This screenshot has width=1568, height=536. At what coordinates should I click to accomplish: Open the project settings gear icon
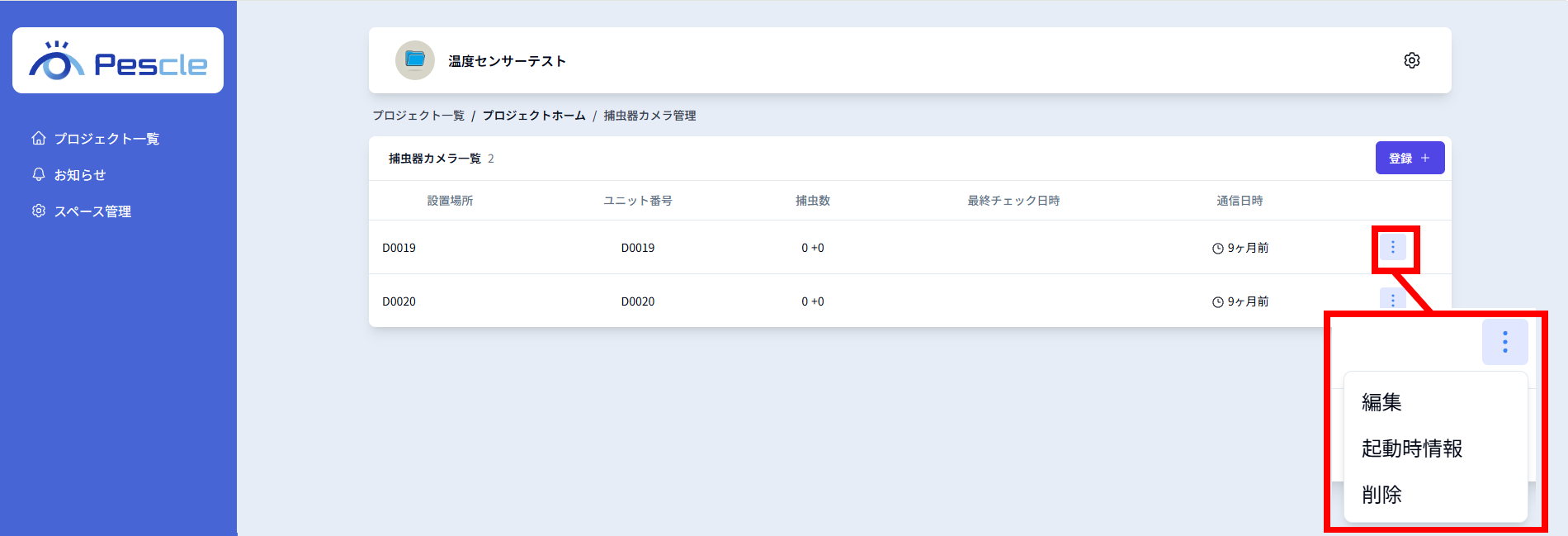[x=1411, y=60]
